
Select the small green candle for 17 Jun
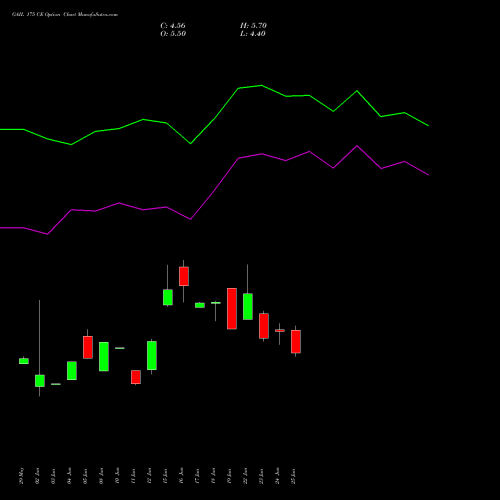(x=200, y=305)
